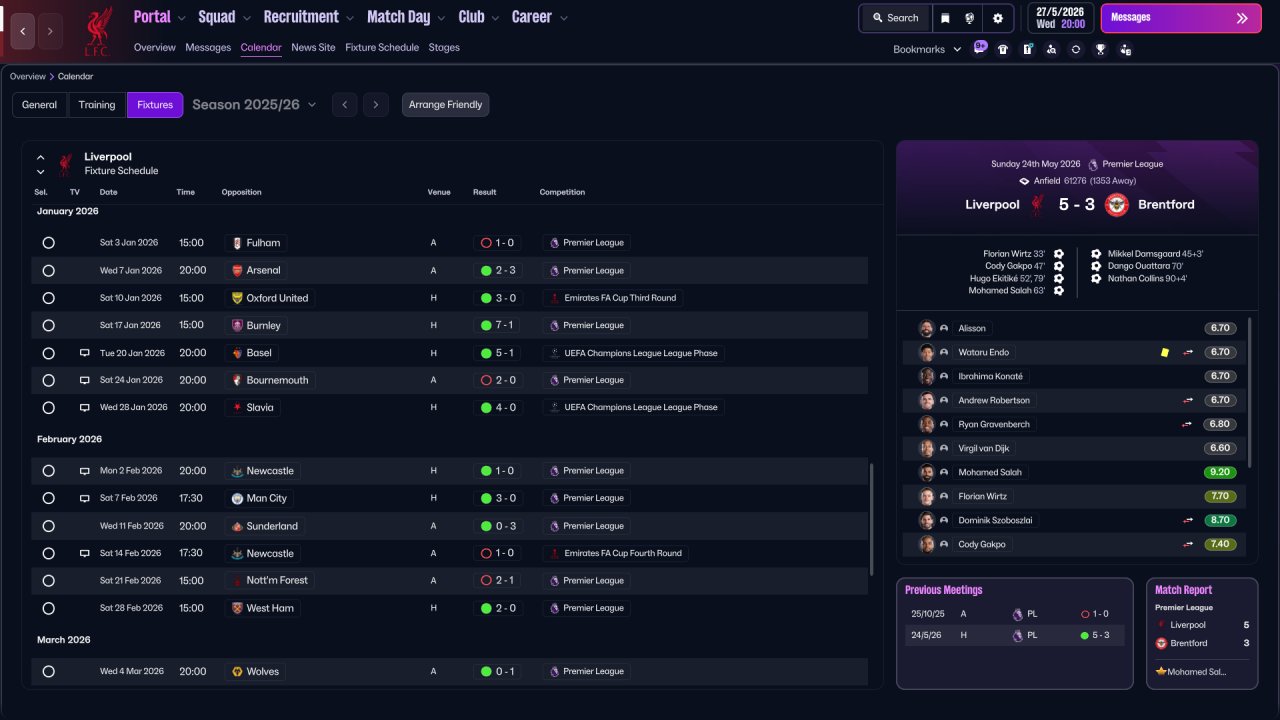The image size is (1280, 720).
Task: Switch to the General calendar view
Action: point(39,105)
